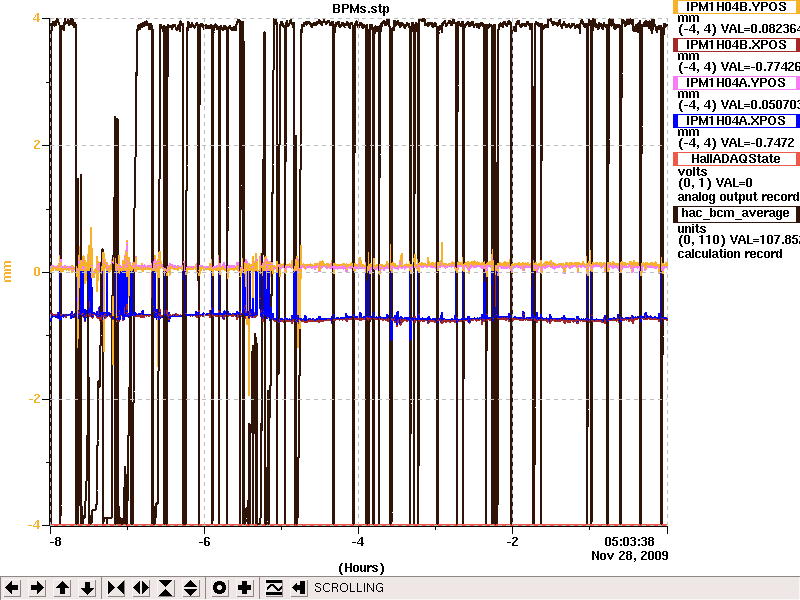Zoom out horizontally with outward-pointing triangles
The height and width of the screenshot is (600, 800).
point(141,588)
